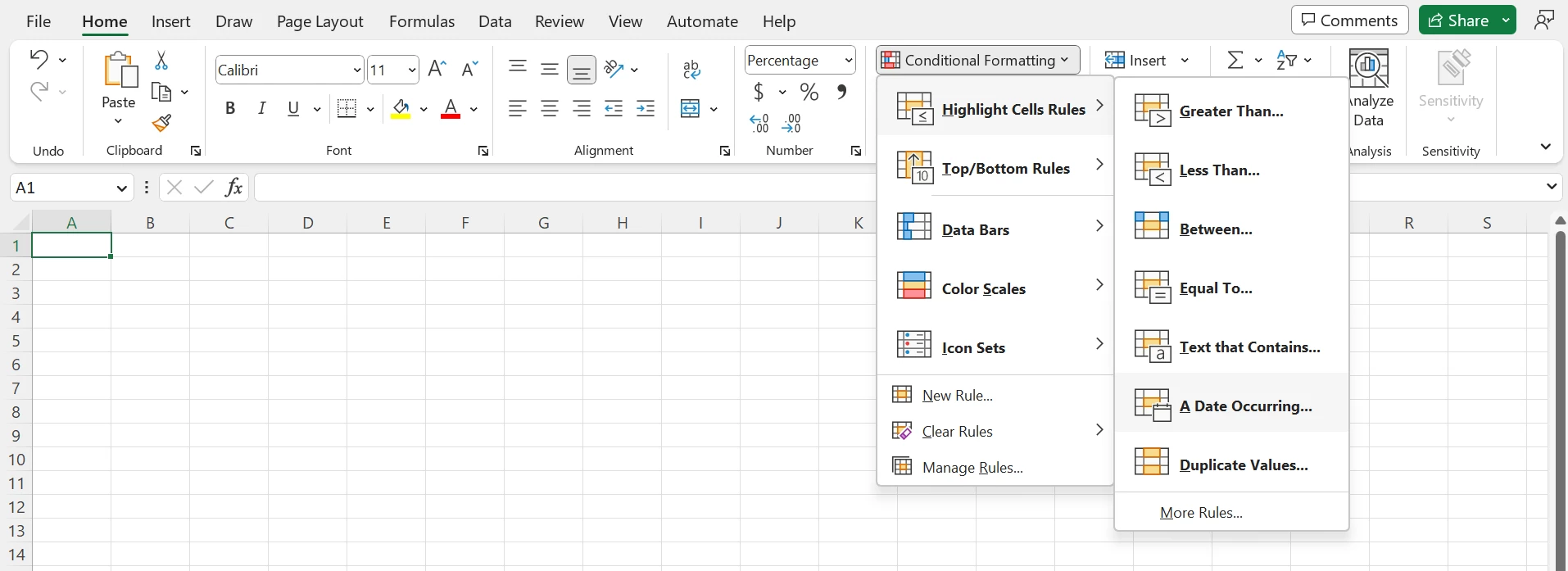This screenshot has height=571, width=1568.
Task: Open More Rules at the submenu bottom
Action: pos(1201,512)
